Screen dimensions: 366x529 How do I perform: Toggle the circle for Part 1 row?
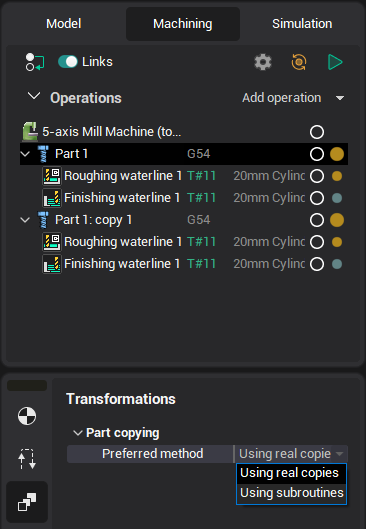click(317, 154)
